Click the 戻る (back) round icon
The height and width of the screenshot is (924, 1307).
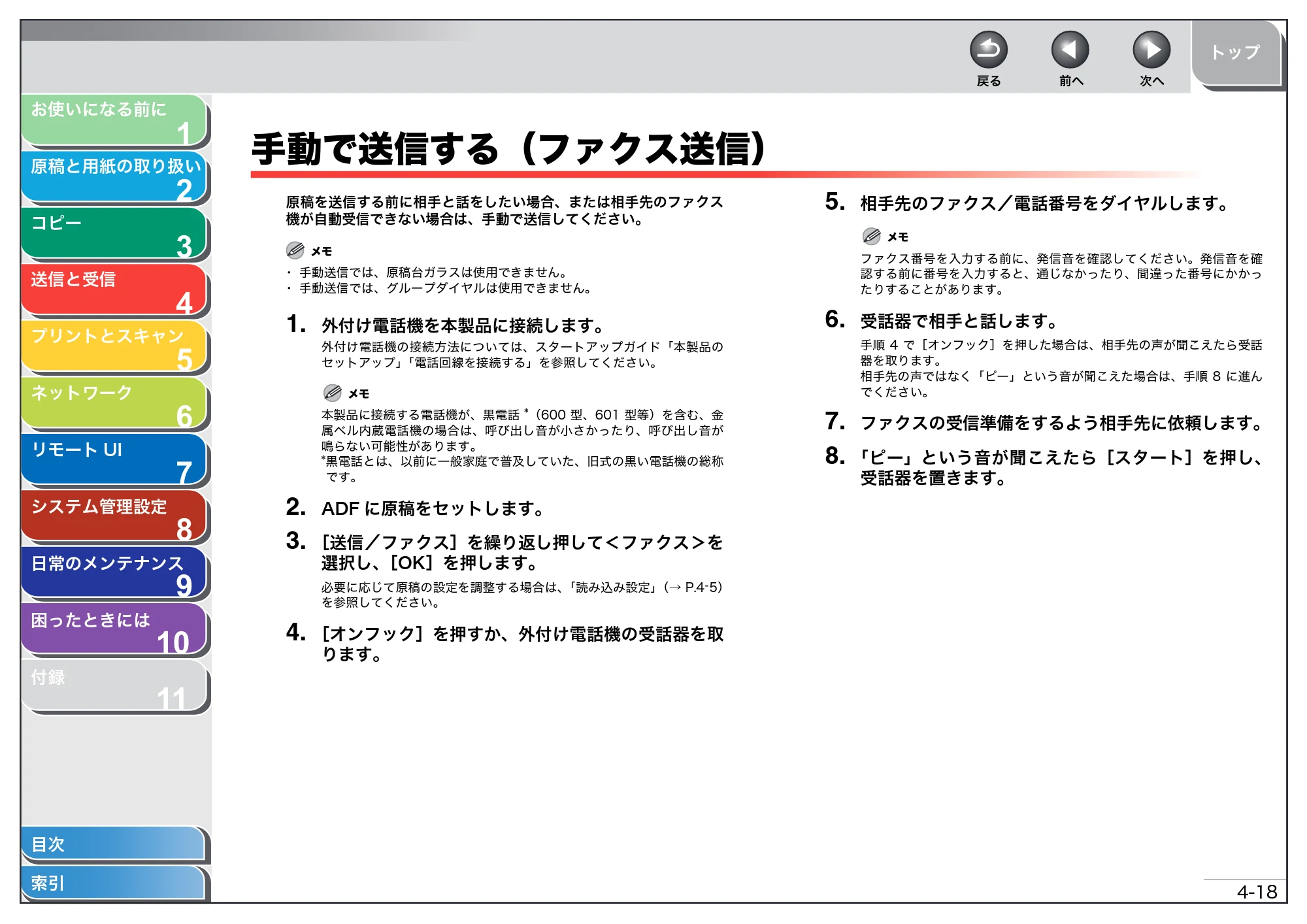(988, 50)
